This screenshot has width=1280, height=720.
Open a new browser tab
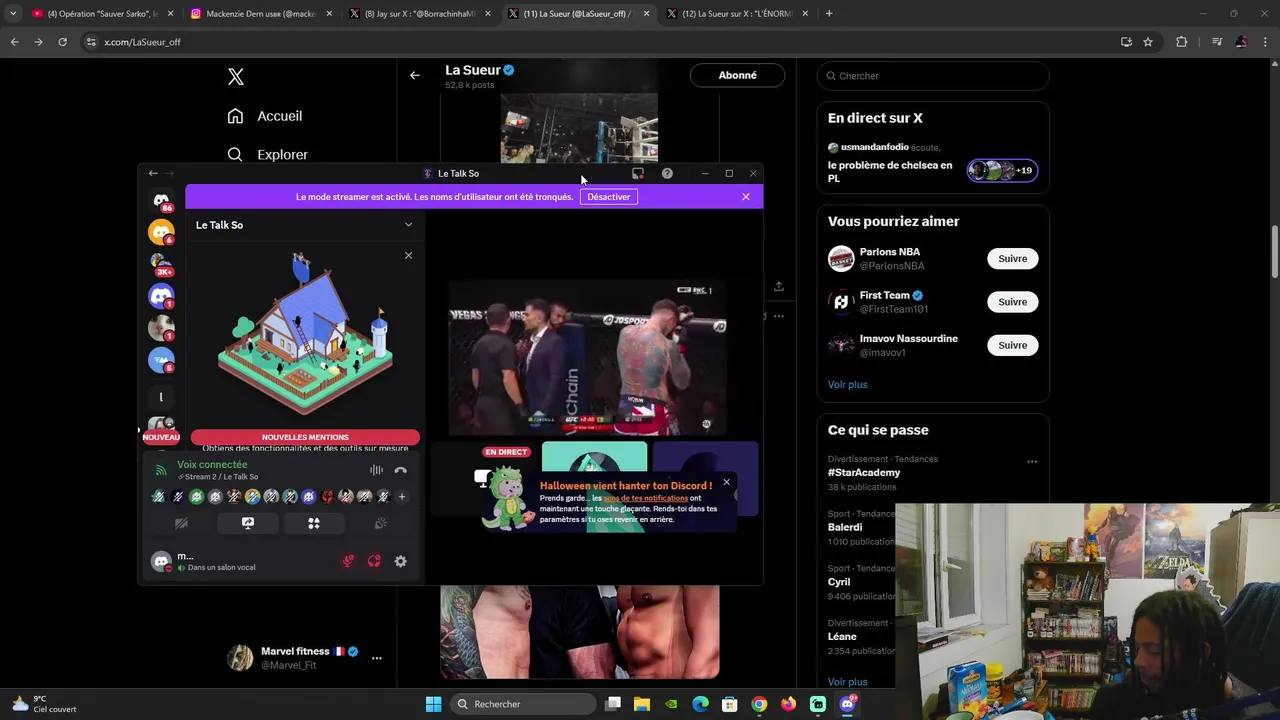pos(829,14)
